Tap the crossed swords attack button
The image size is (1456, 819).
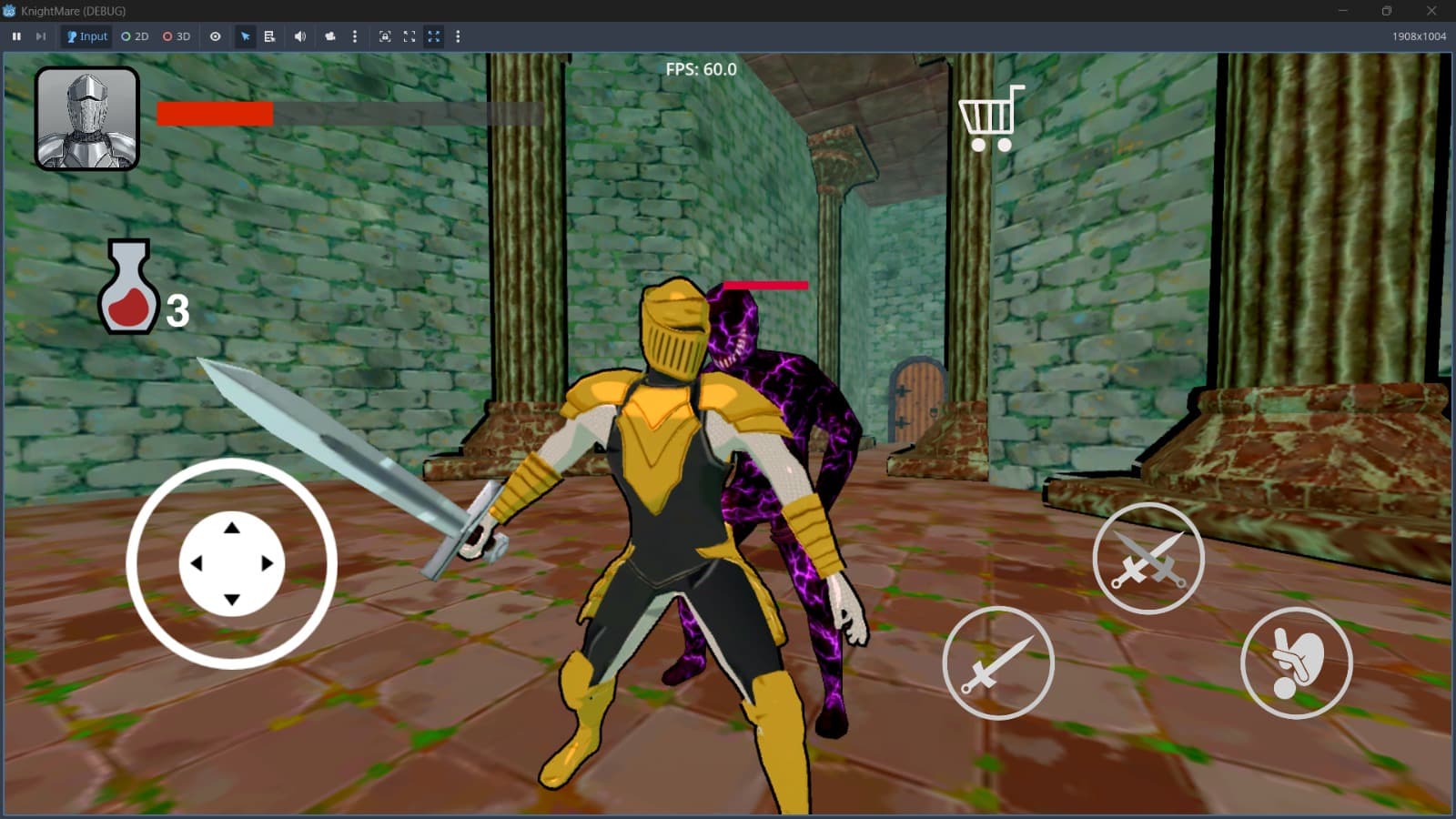tap(1148, 558)
